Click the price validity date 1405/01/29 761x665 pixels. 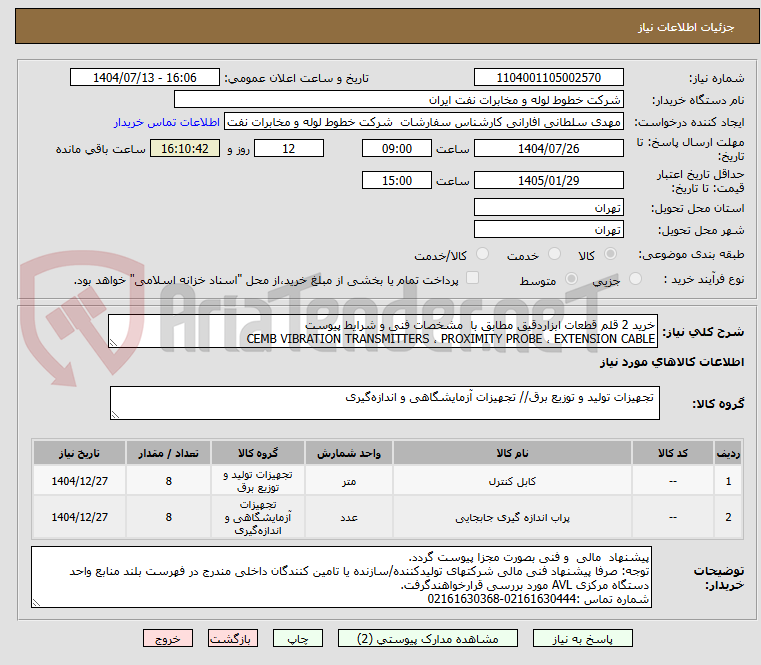[548, 180]
